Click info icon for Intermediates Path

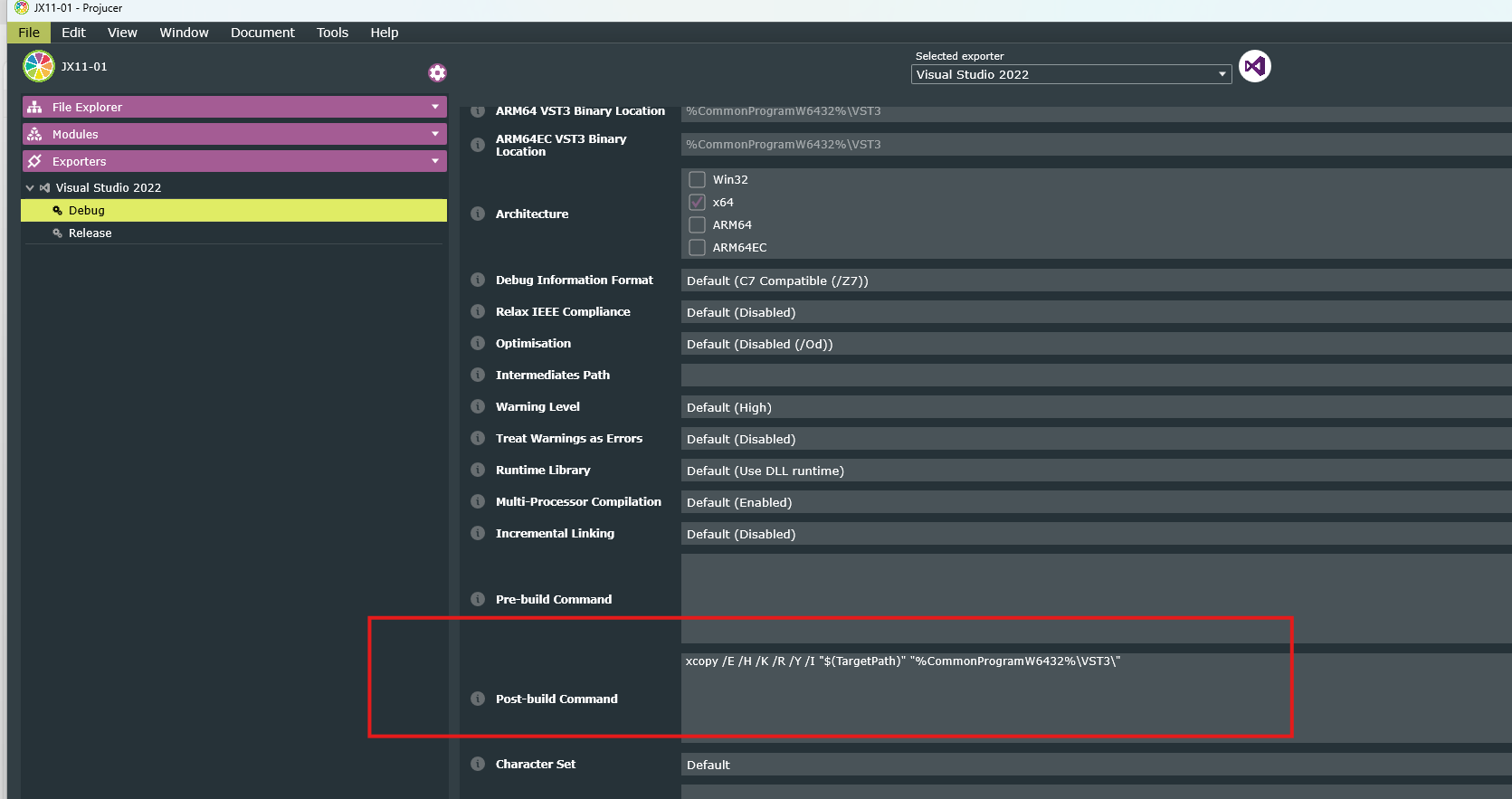[x=478, y=375]
